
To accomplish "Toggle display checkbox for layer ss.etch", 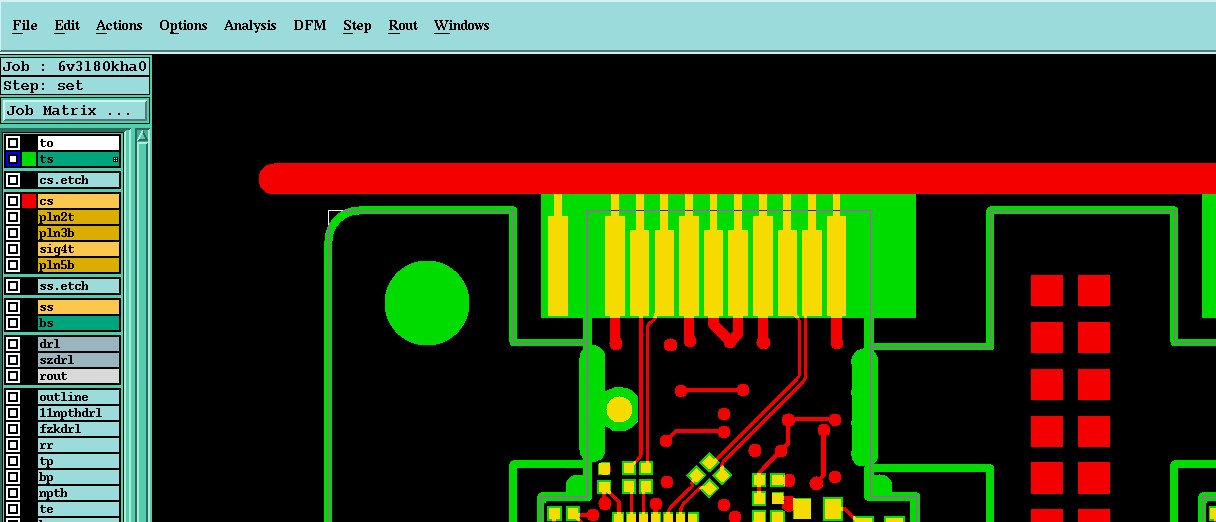I will (13, 286).
